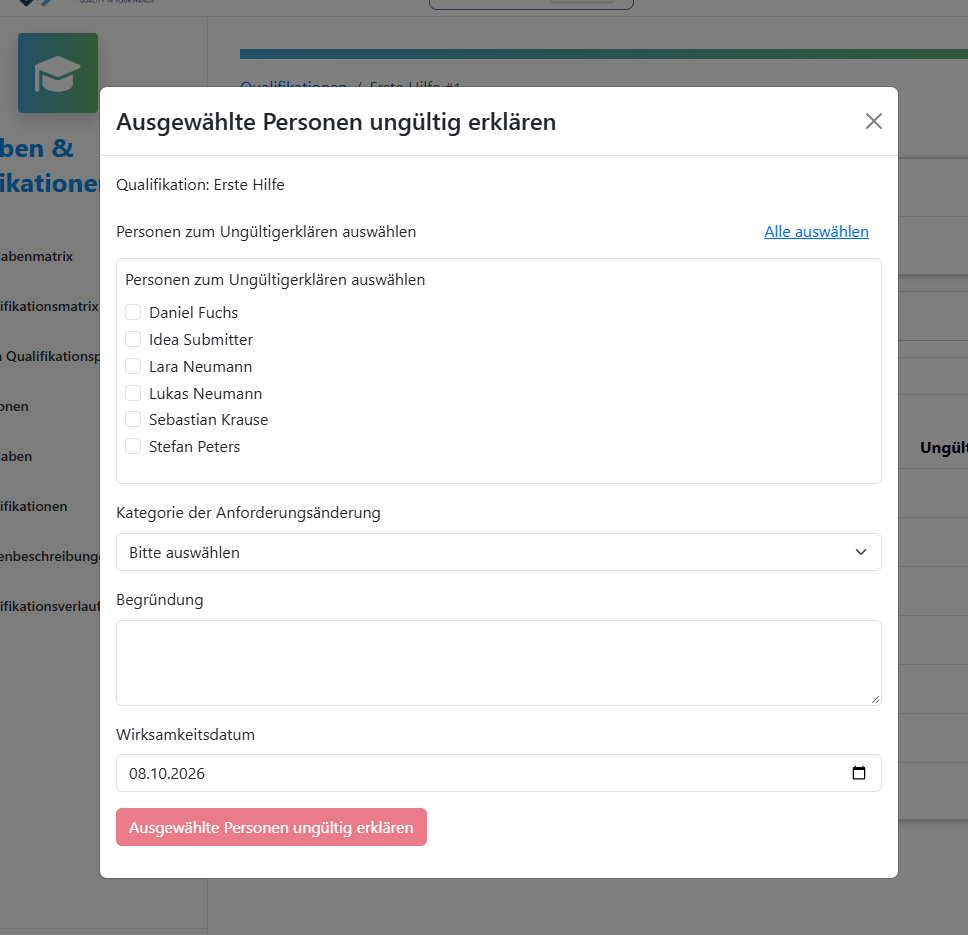Open the Kategorie der Anforderungsänderung dropdown
The image size is (968, 935).
click(498, 552)
